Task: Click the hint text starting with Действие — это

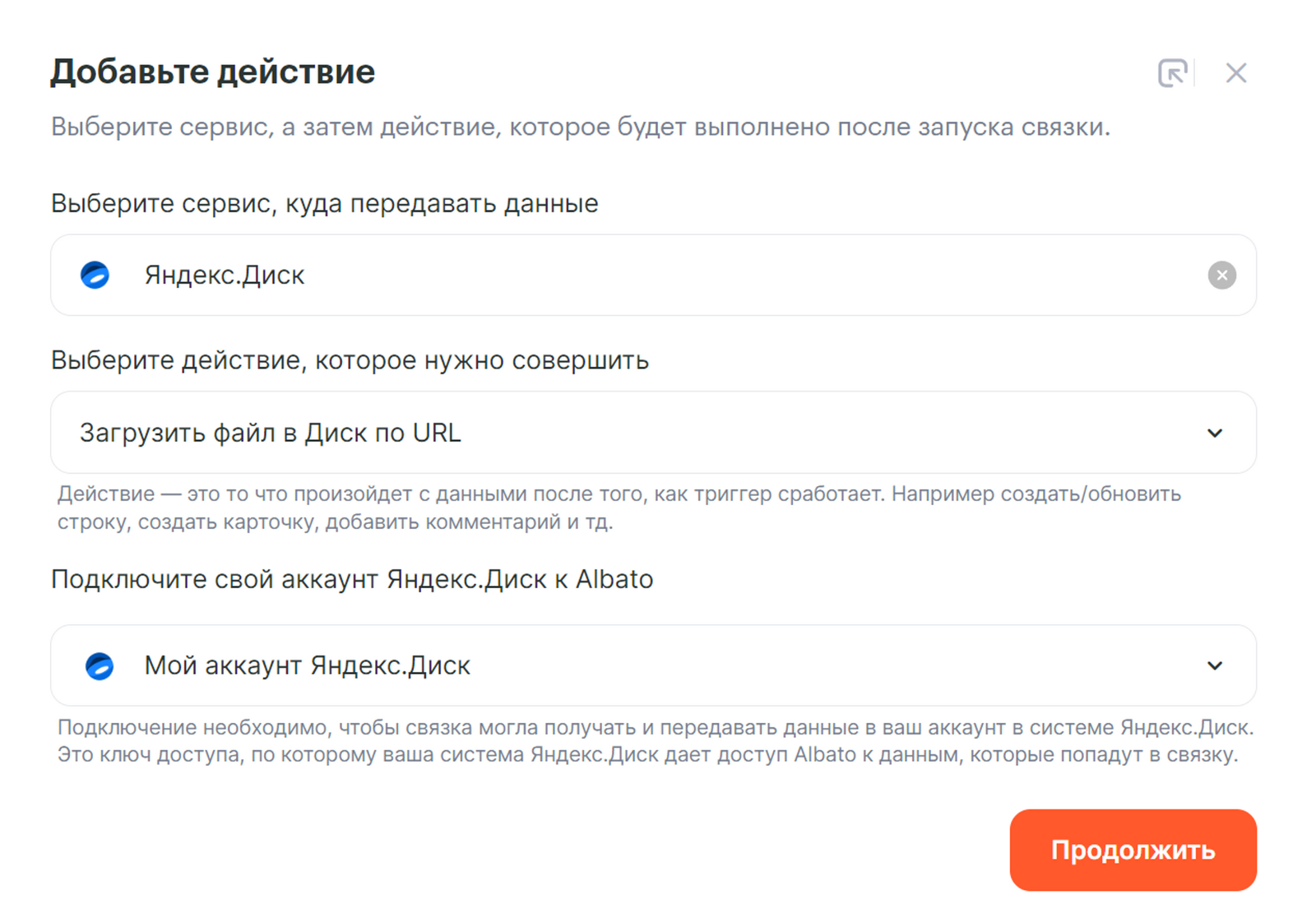Action: 619,494
